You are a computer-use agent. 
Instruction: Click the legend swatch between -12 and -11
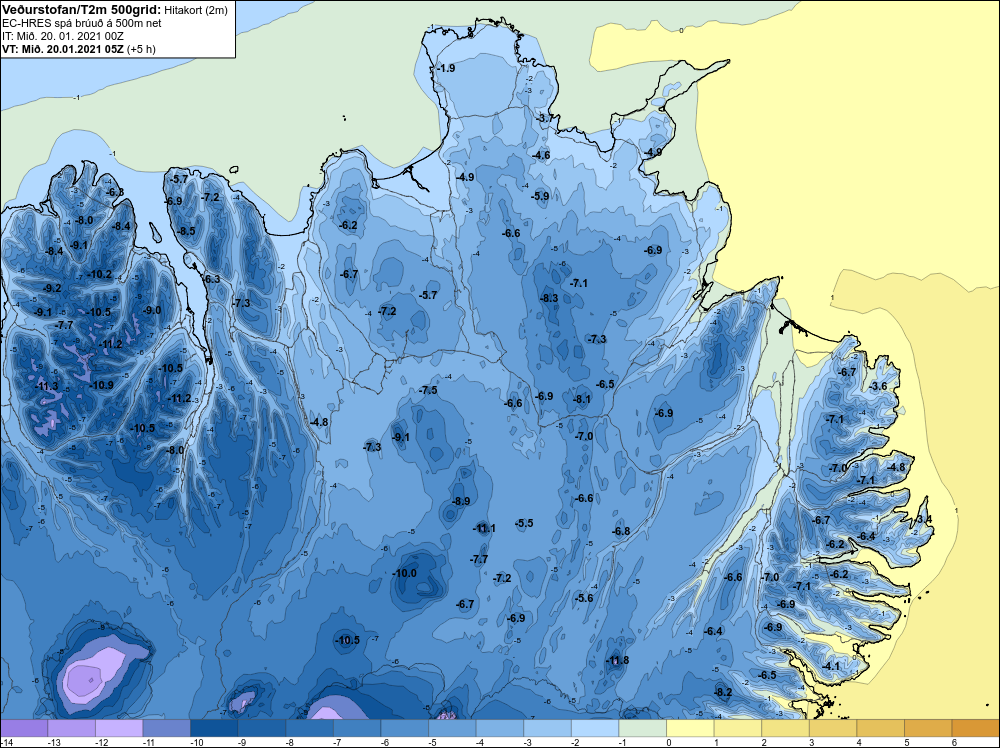[119, 728]
